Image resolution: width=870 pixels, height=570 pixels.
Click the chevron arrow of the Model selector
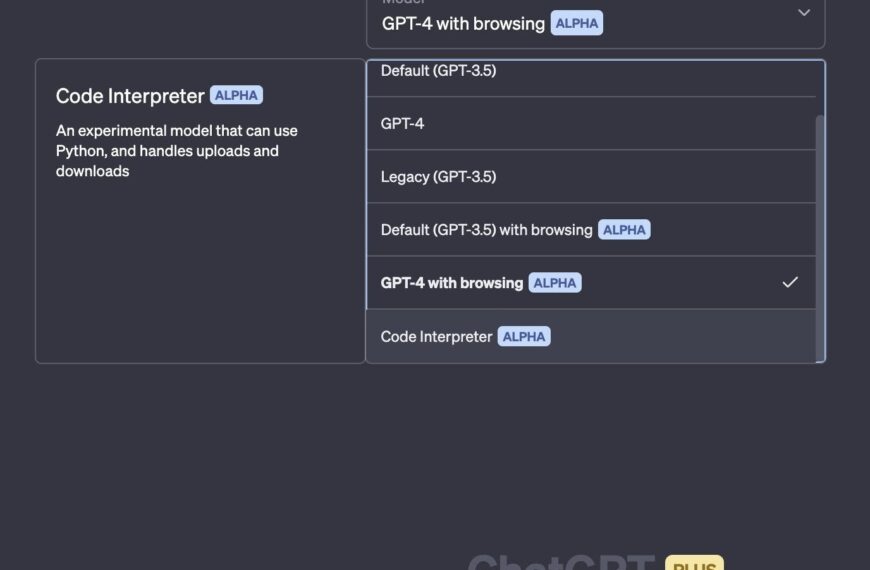tap(803, 13)
